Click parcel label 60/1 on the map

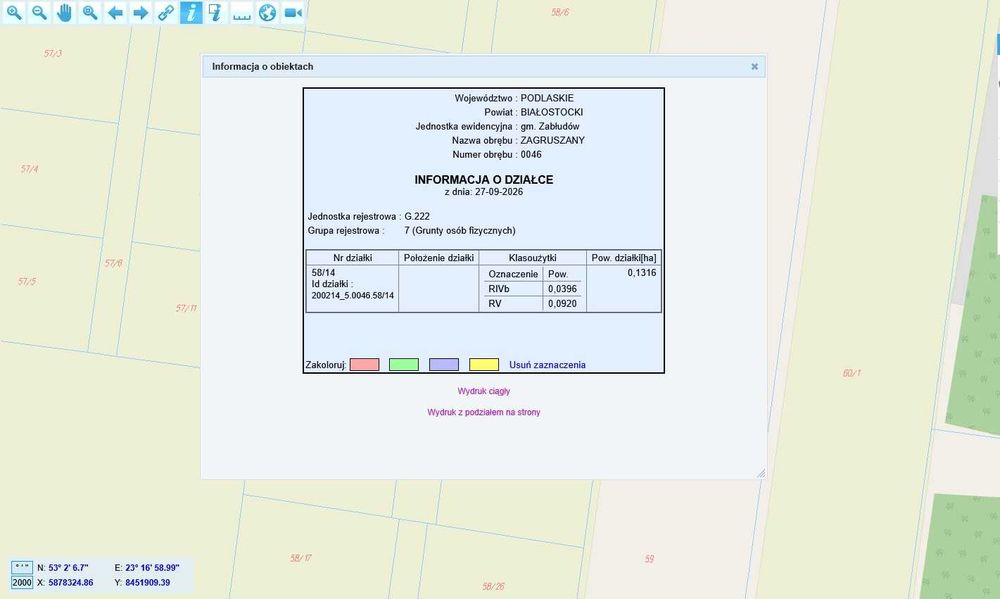(x=851, y=373)
